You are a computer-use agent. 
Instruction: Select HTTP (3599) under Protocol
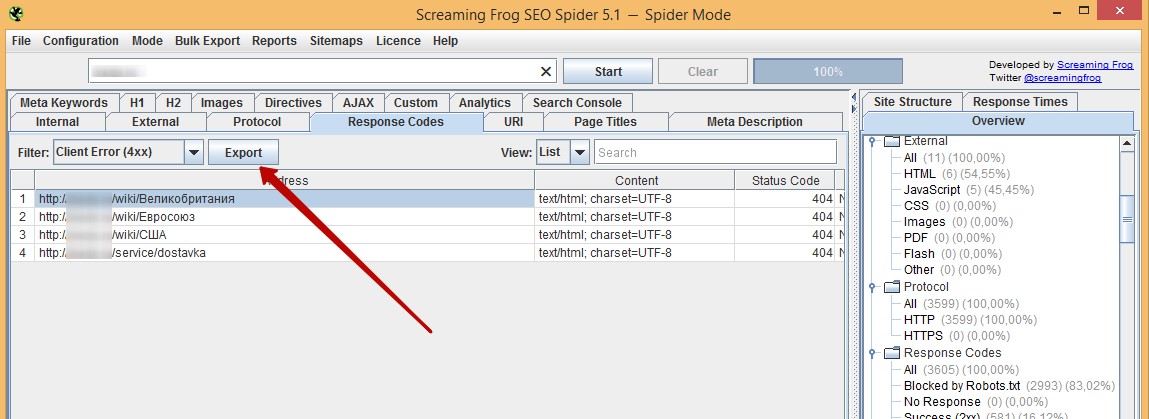pos(970,320)
